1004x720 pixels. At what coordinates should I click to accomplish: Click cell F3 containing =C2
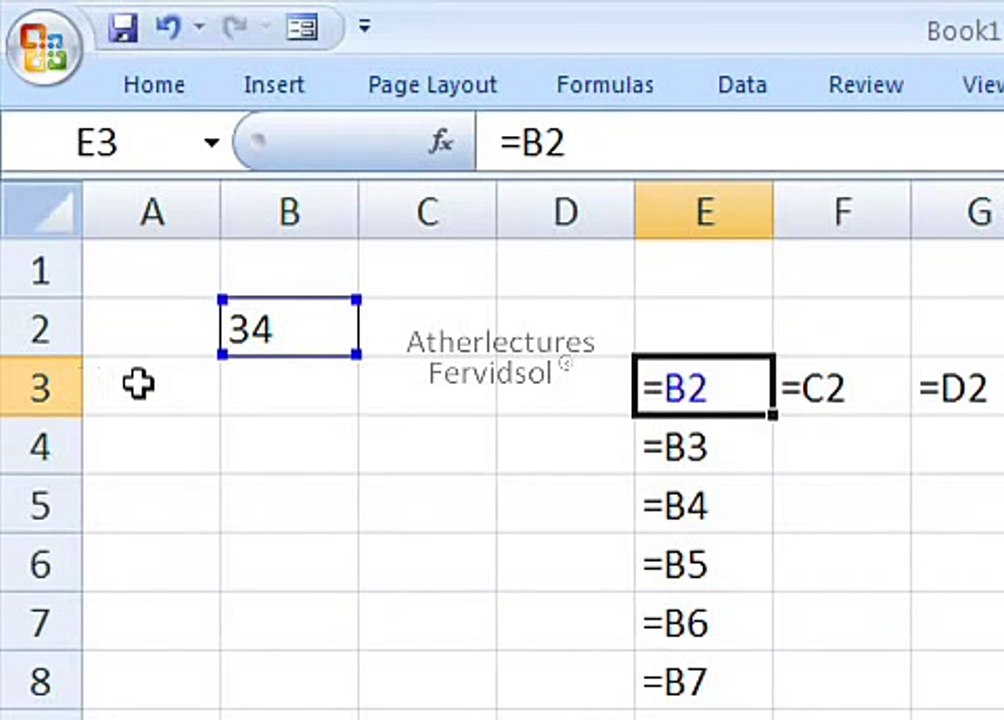pos(843,387)
